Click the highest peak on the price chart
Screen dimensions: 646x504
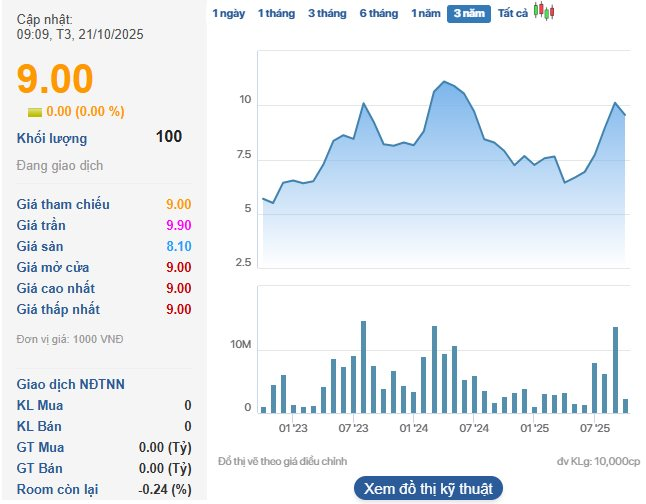click(x=444, y=82)
